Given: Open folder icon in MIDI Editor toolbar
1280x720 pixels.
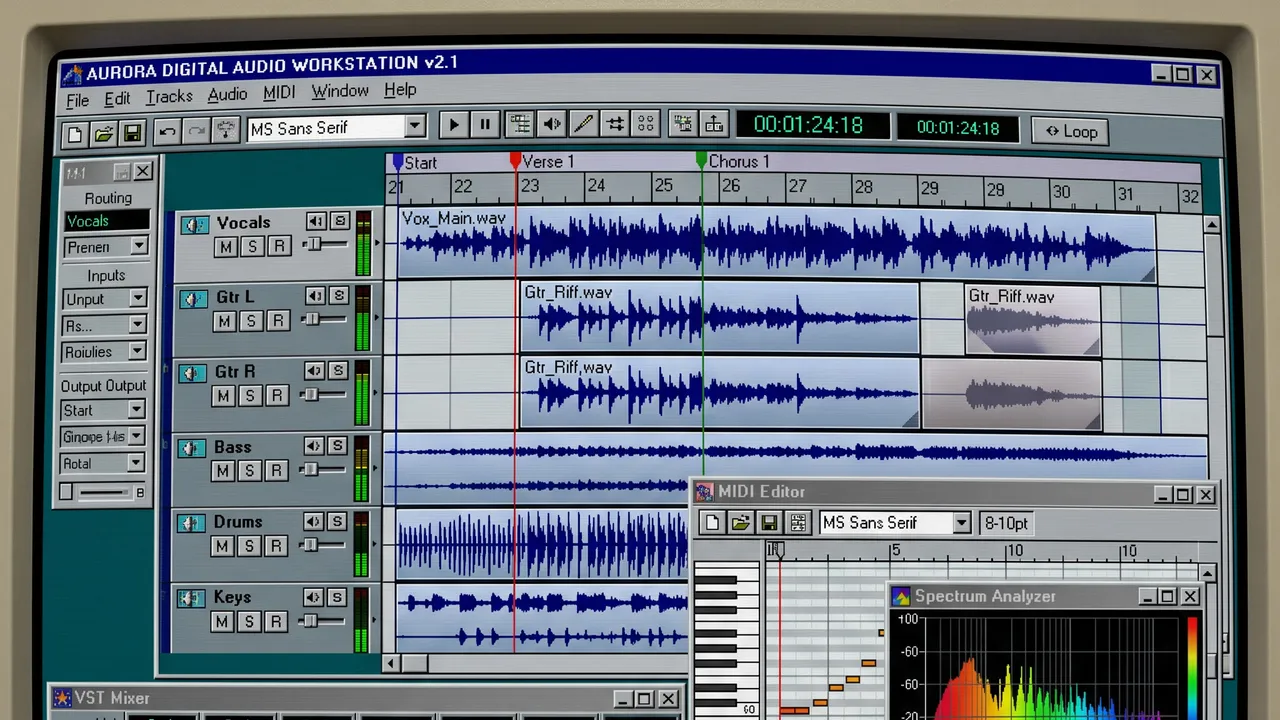Looking at the screenshot, I should point(740,523).
